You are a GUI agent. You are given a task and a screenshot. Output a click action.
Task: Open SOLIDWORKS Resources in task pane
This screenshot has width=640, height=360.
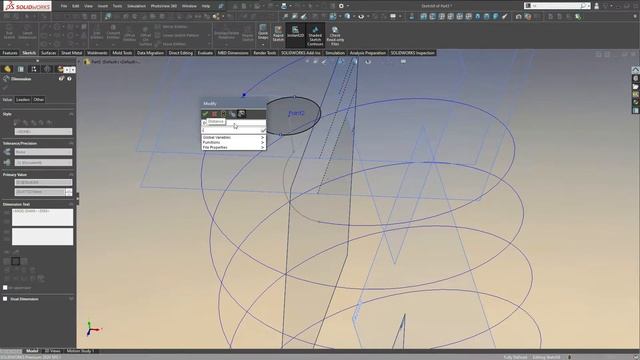tap(636, 70)
